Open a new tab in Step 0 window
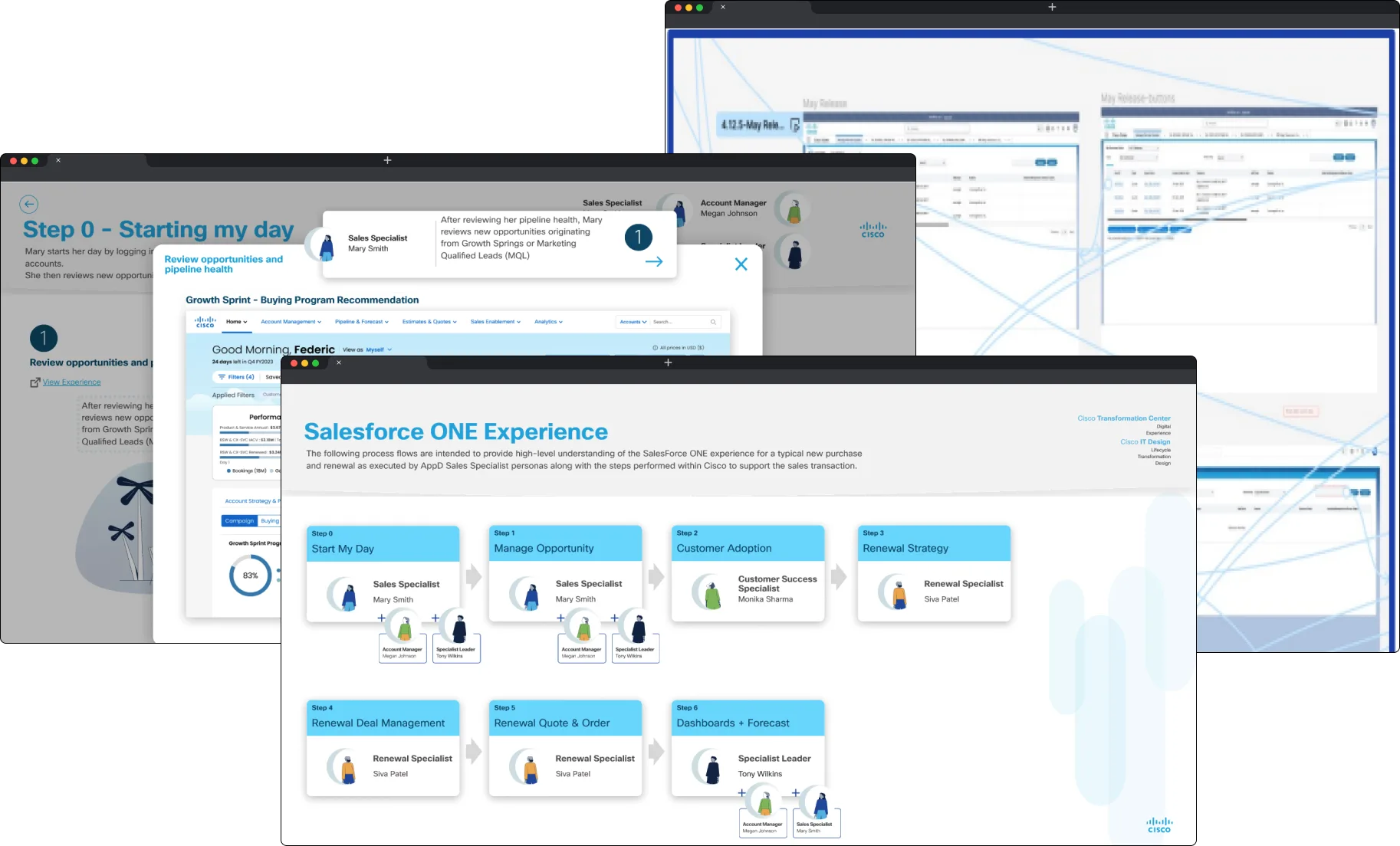1400x846 pixels. tap(387, 160)
